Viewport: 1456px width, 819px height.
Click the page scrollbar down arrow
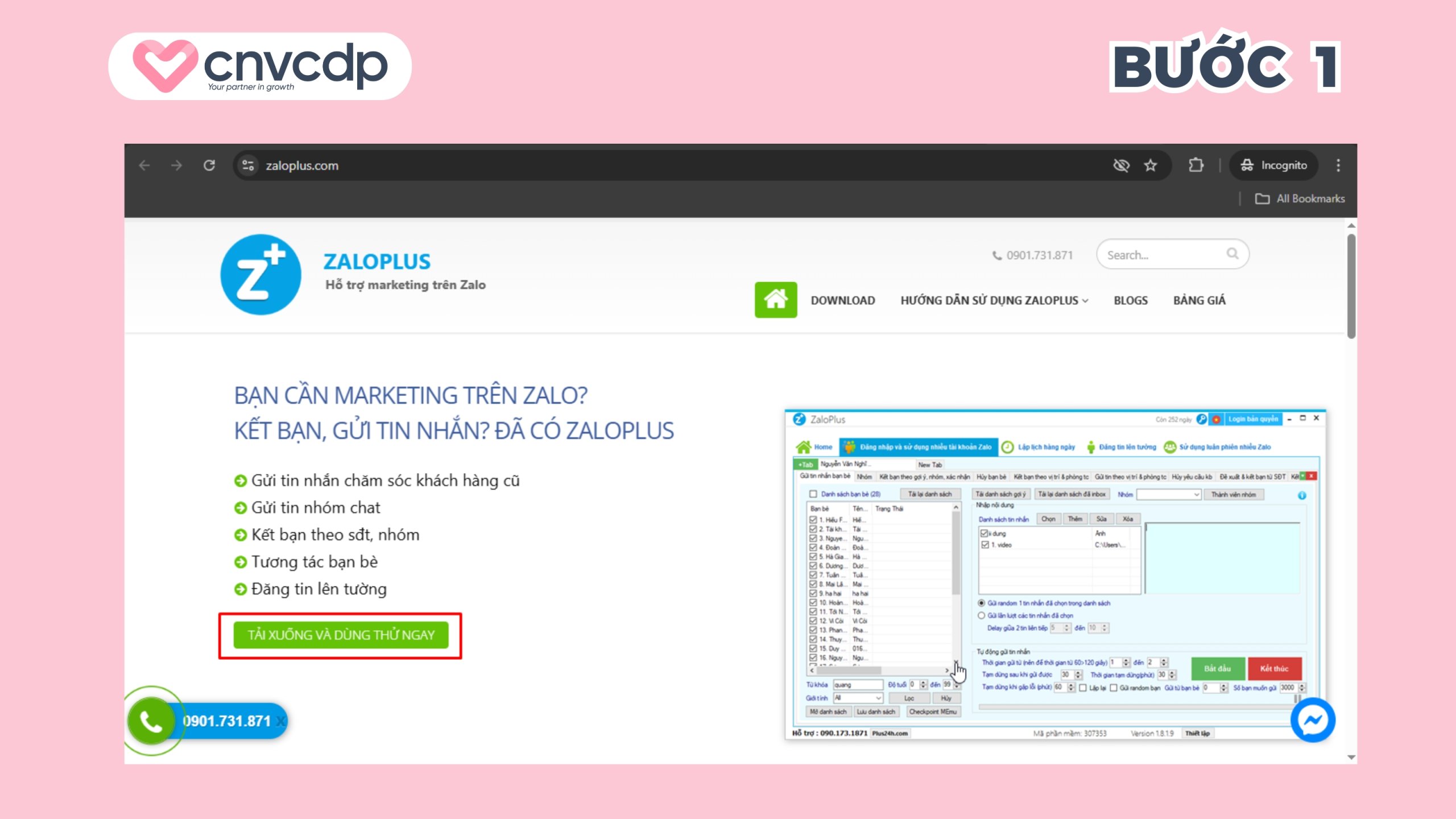[1351, 758]
